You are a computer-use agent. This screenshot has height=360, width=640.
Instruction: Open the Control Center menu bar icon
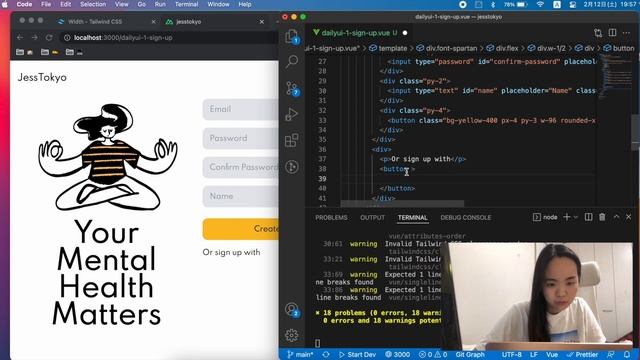[572, 4]
